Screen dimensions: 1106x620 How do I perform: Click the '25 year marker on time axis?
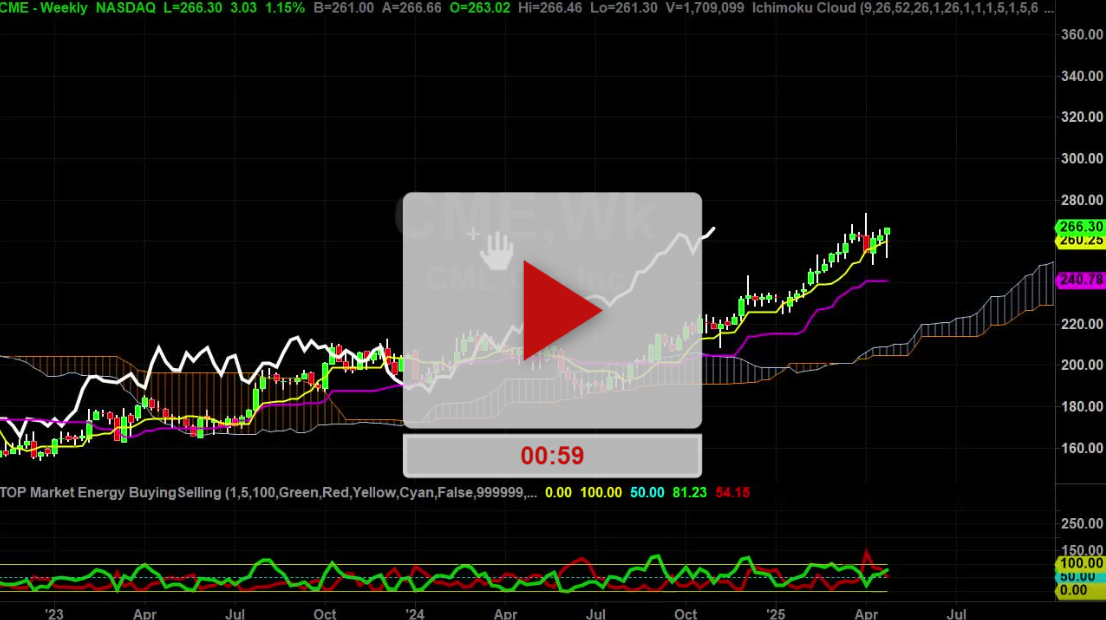tap(775, 614)
